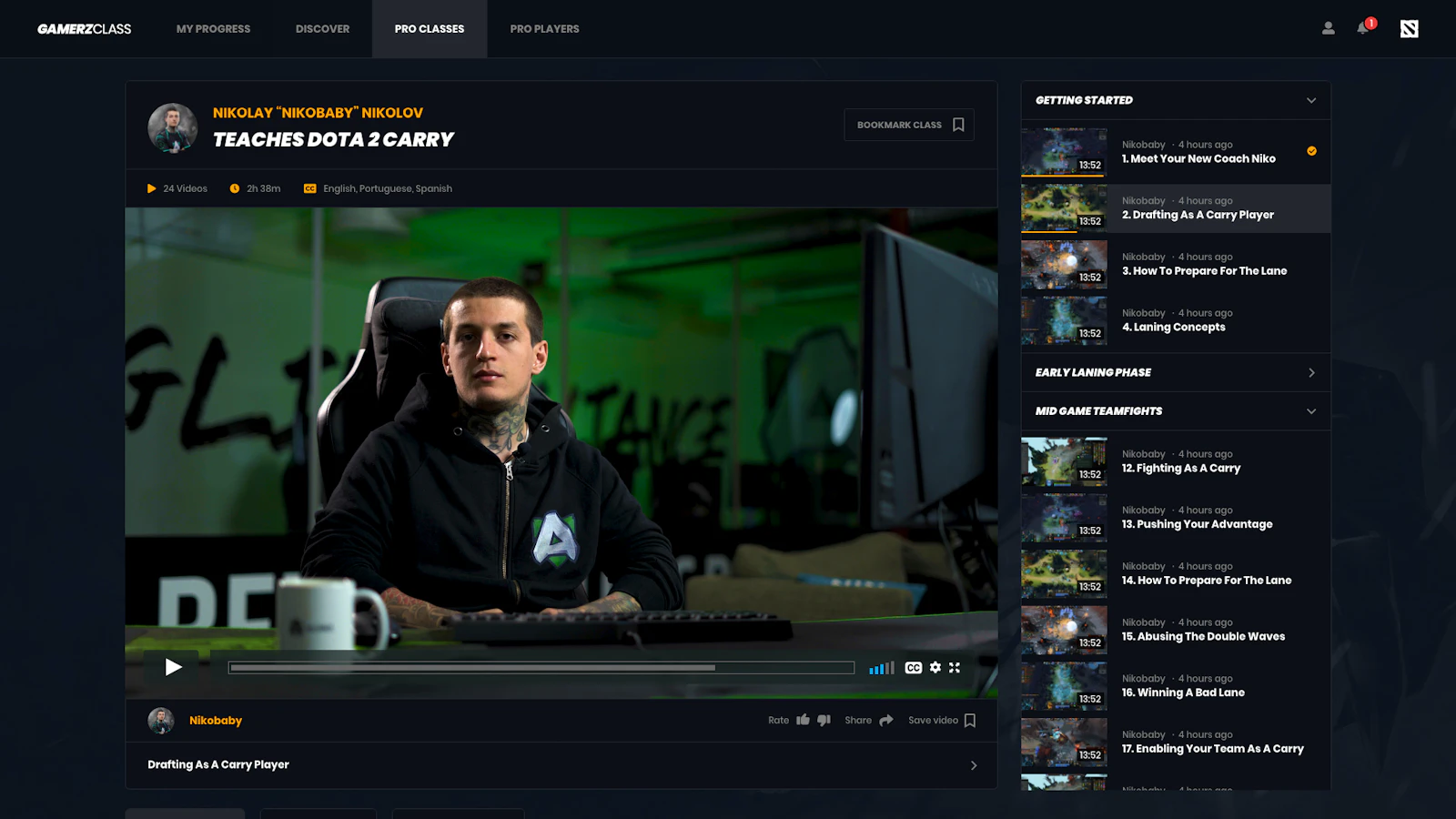Click thumbnail for Laning Concepts
1456x819 pixels.
click(x=1064, y=320)
